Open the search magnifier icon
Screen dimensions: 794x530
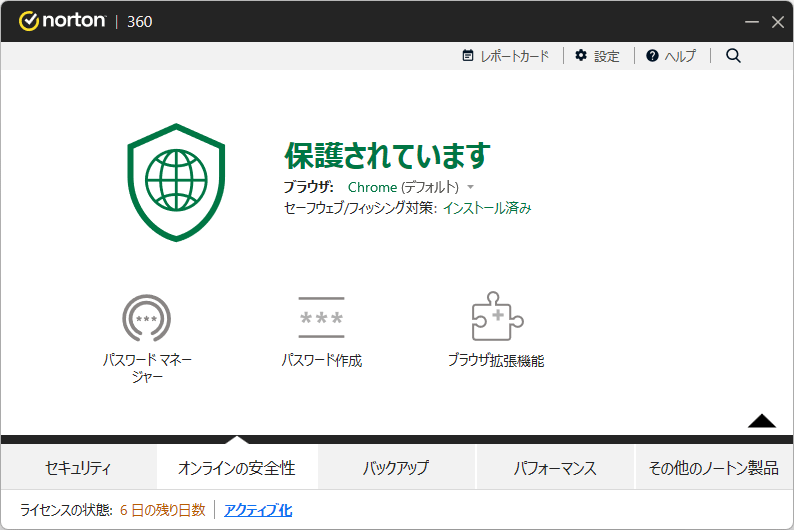click(x=733, y=56)
